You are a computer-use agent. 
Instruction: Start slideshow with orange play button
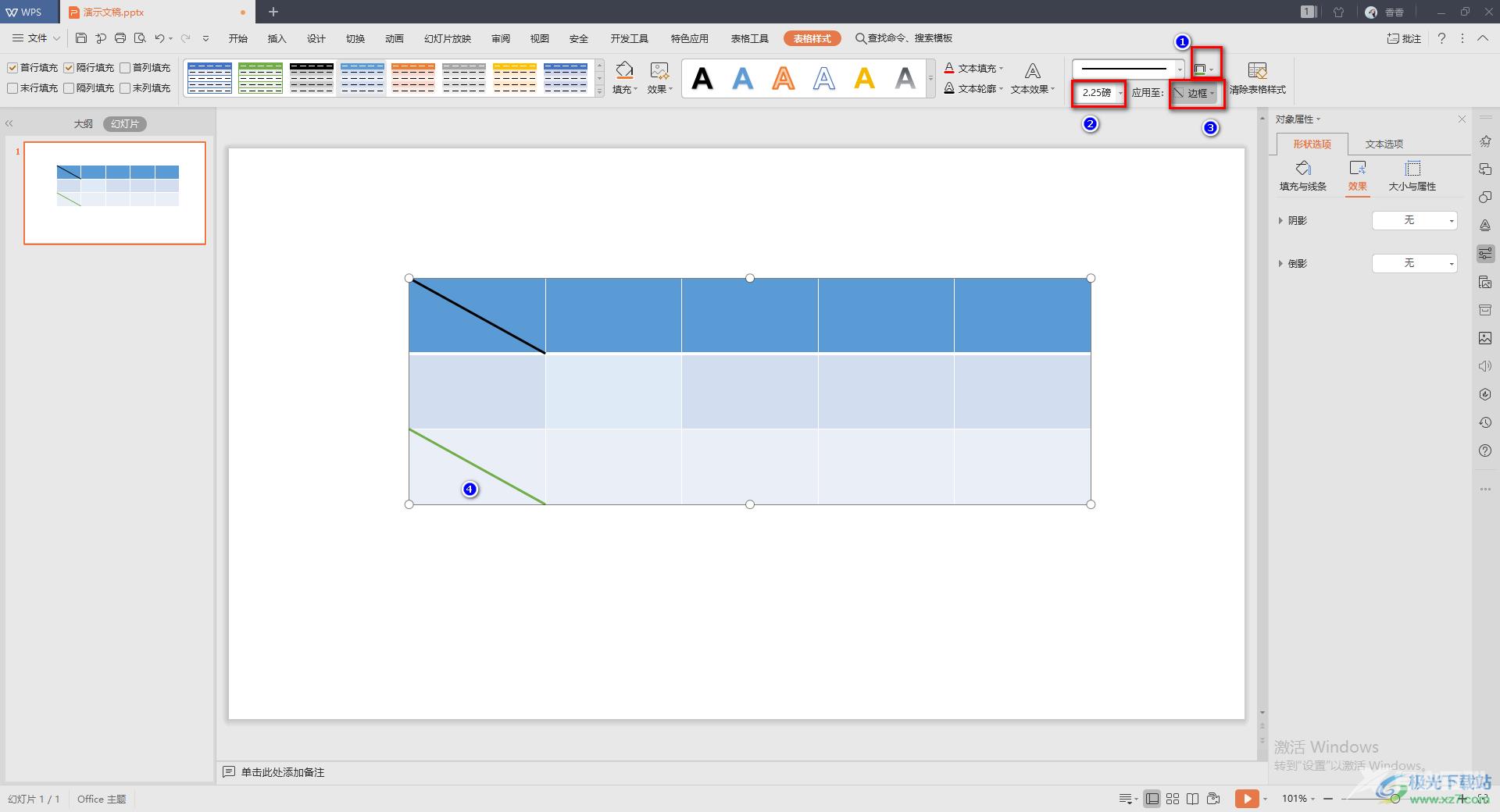[1247, 799]
